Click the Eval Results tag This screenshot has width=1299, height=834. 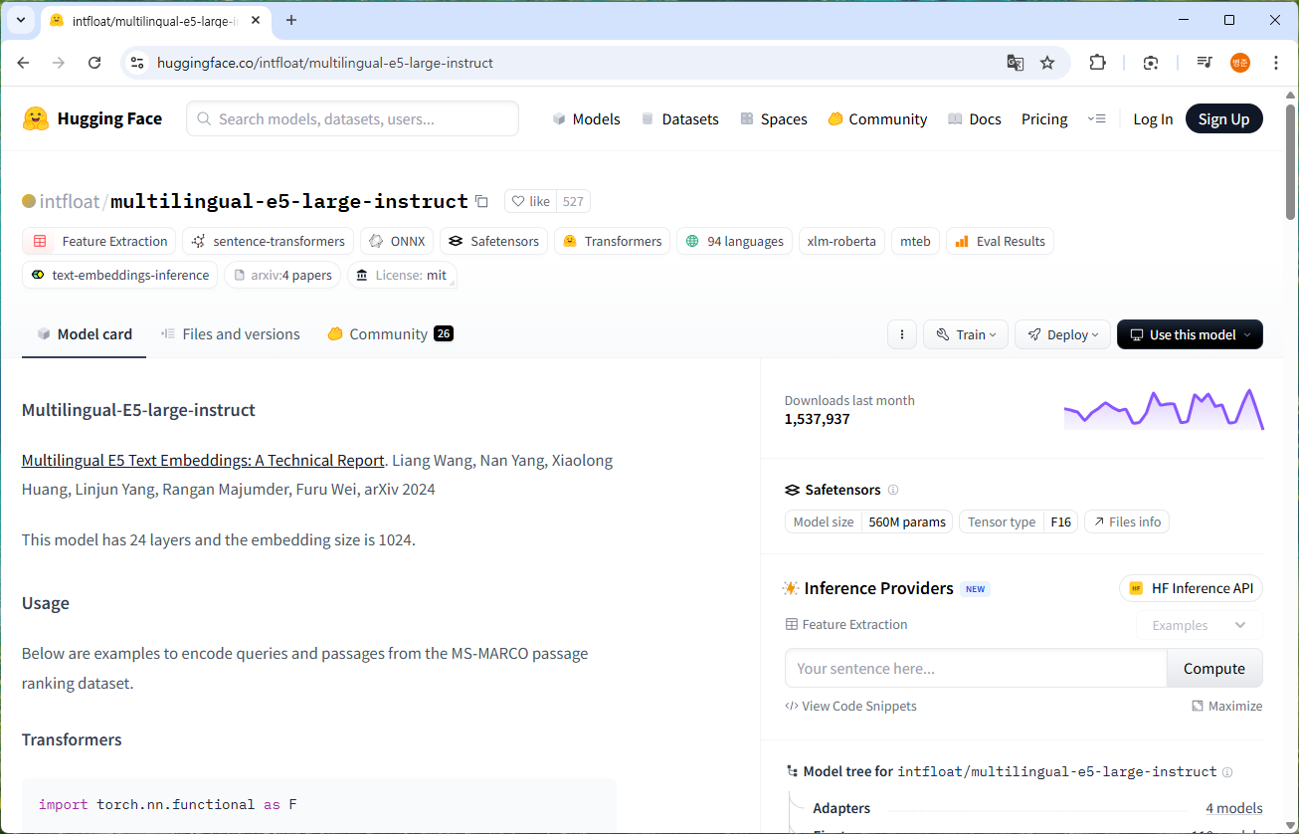pyautogui.click(x=1000, y=241)
